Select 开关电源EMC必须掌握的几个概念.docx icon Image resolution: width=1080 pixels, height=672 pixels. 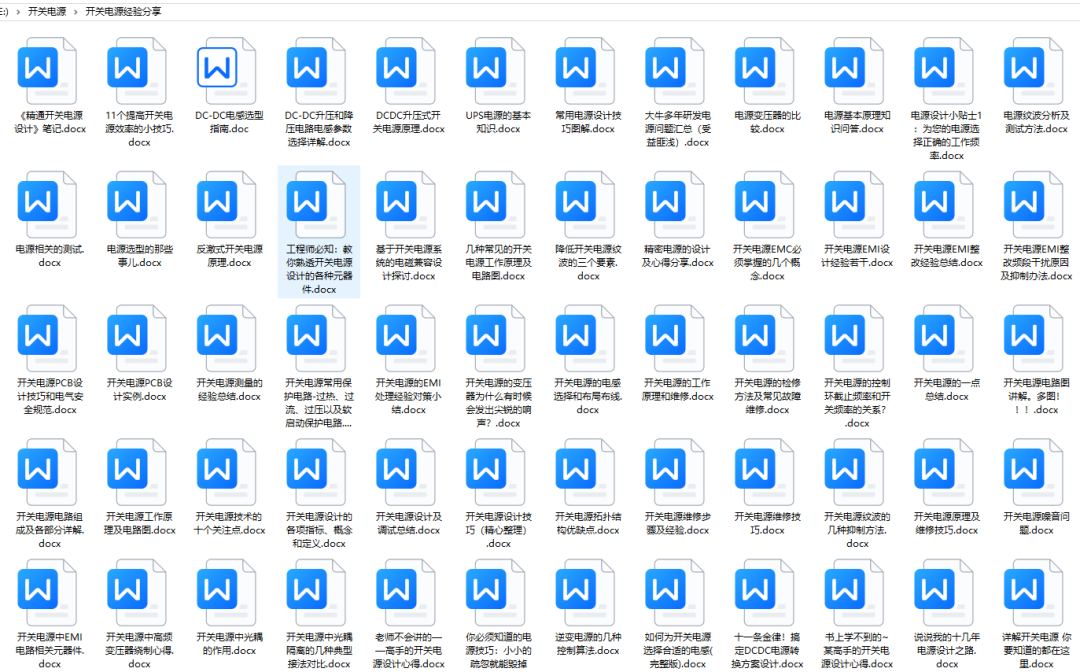(764, 205)
